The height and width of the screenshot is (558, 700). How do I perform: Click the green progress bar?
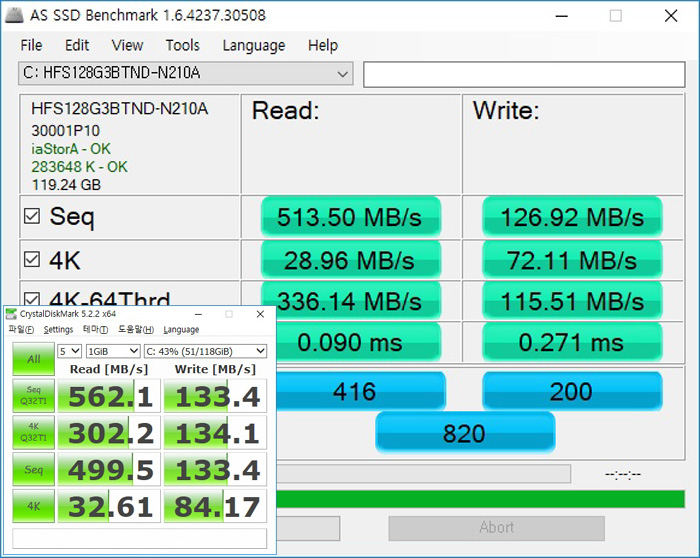tap(480, 498)
